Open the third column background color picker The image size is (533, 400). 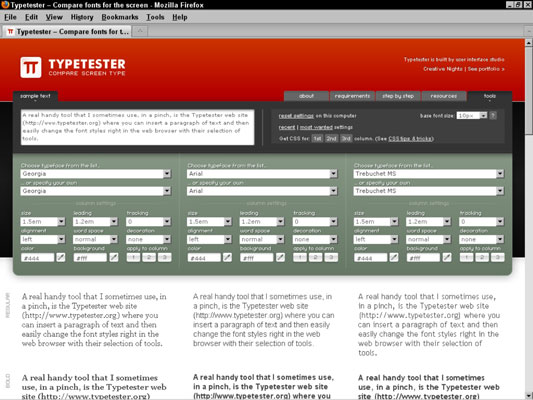pos(447,258)
